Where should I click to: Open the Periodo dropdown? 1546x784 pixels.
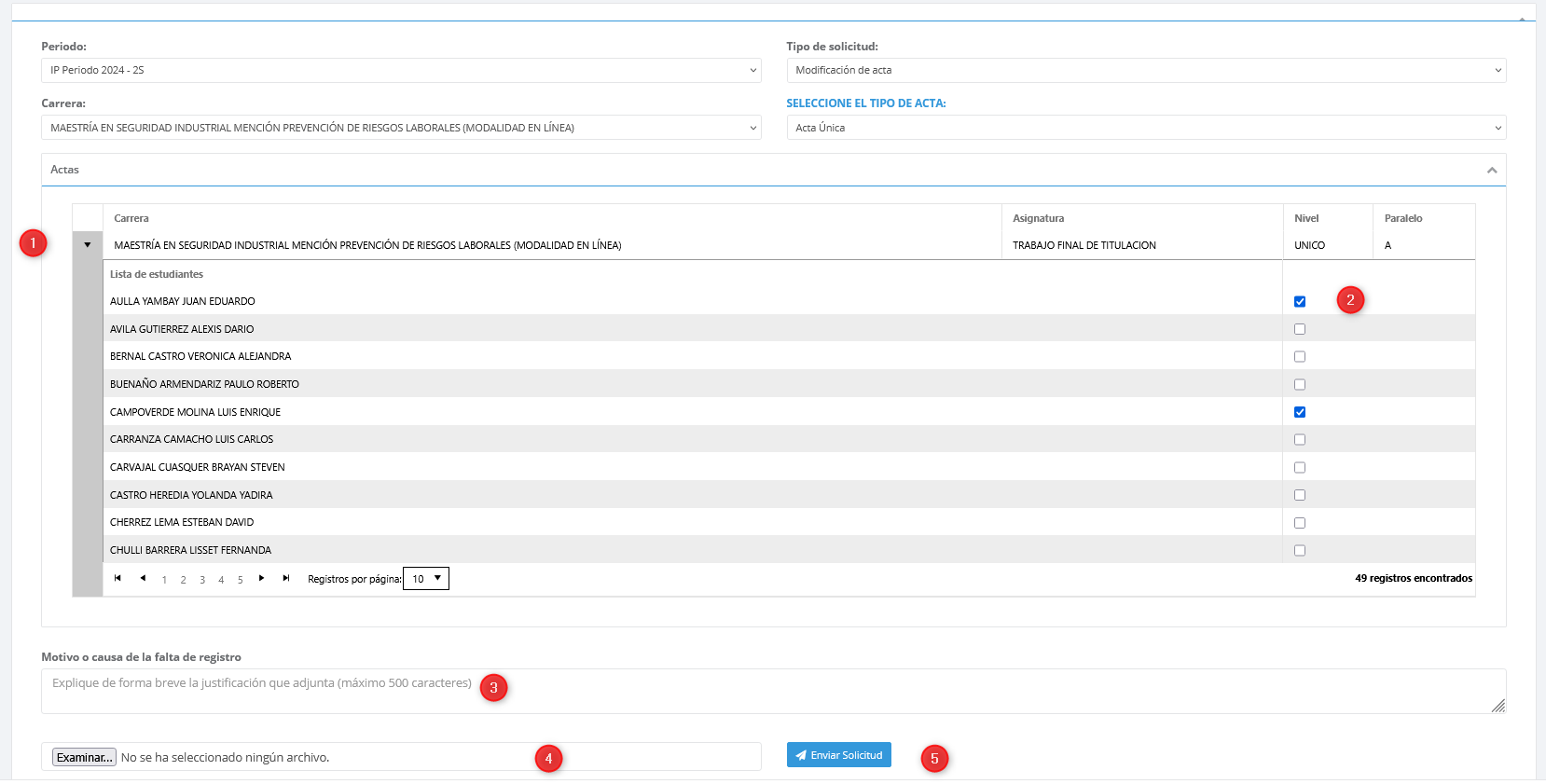coord(401,70)
